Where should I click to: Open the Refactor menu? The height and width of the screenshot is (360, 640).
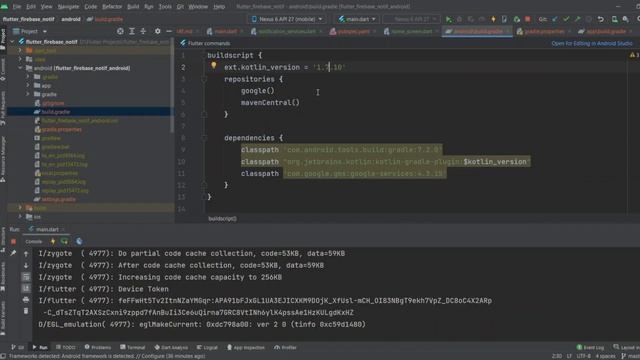(112, 7)
